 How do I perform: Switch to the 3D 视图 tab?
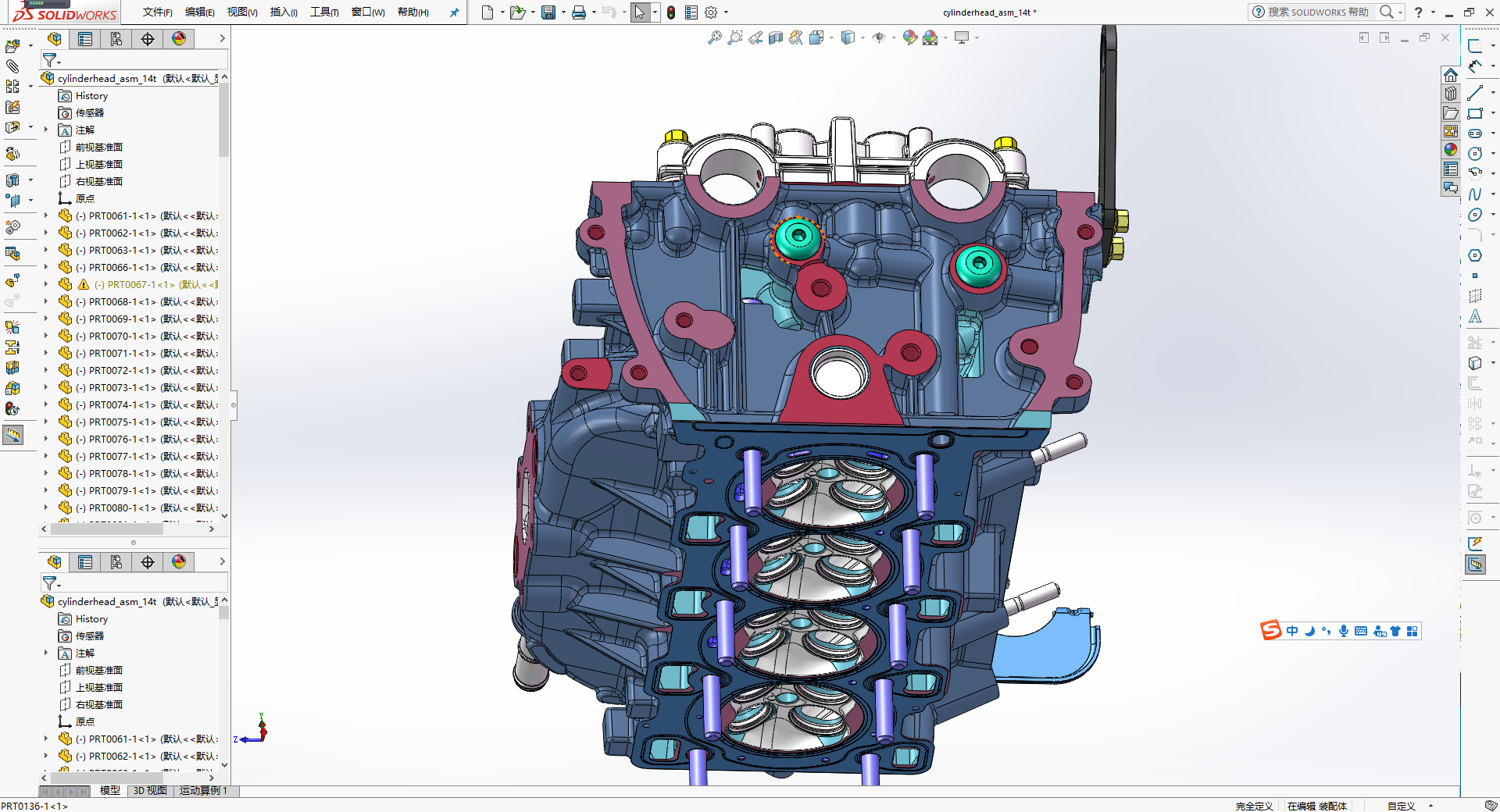click(149, 791)
